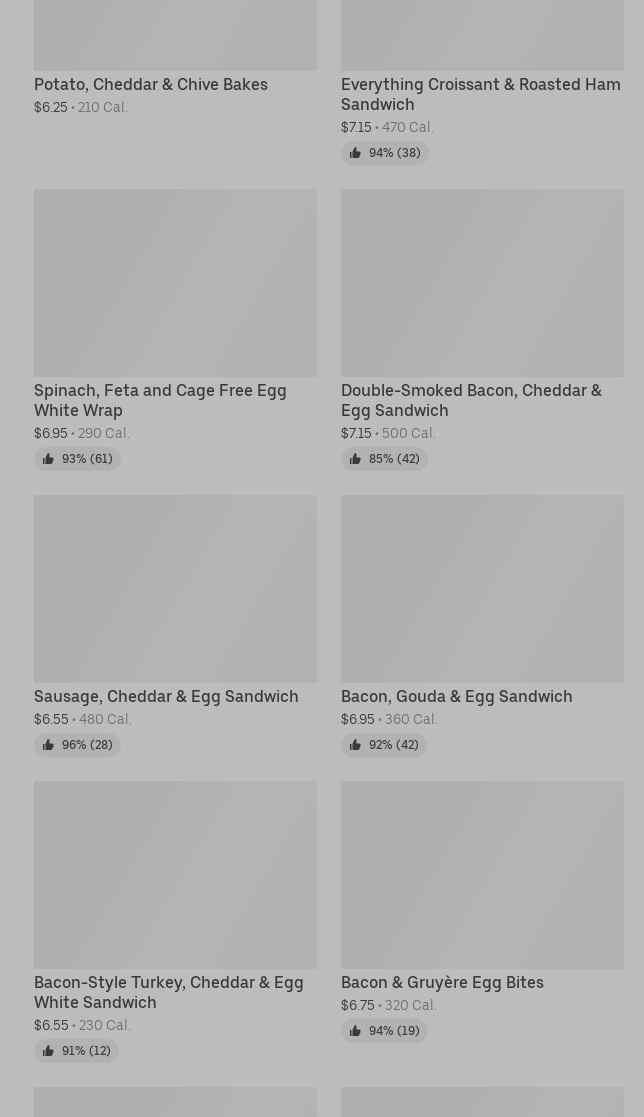Click thumbs-up icon on Sausage Cheddar rating
This screenshot has height=1117, width=644.
tap(48, 745)
